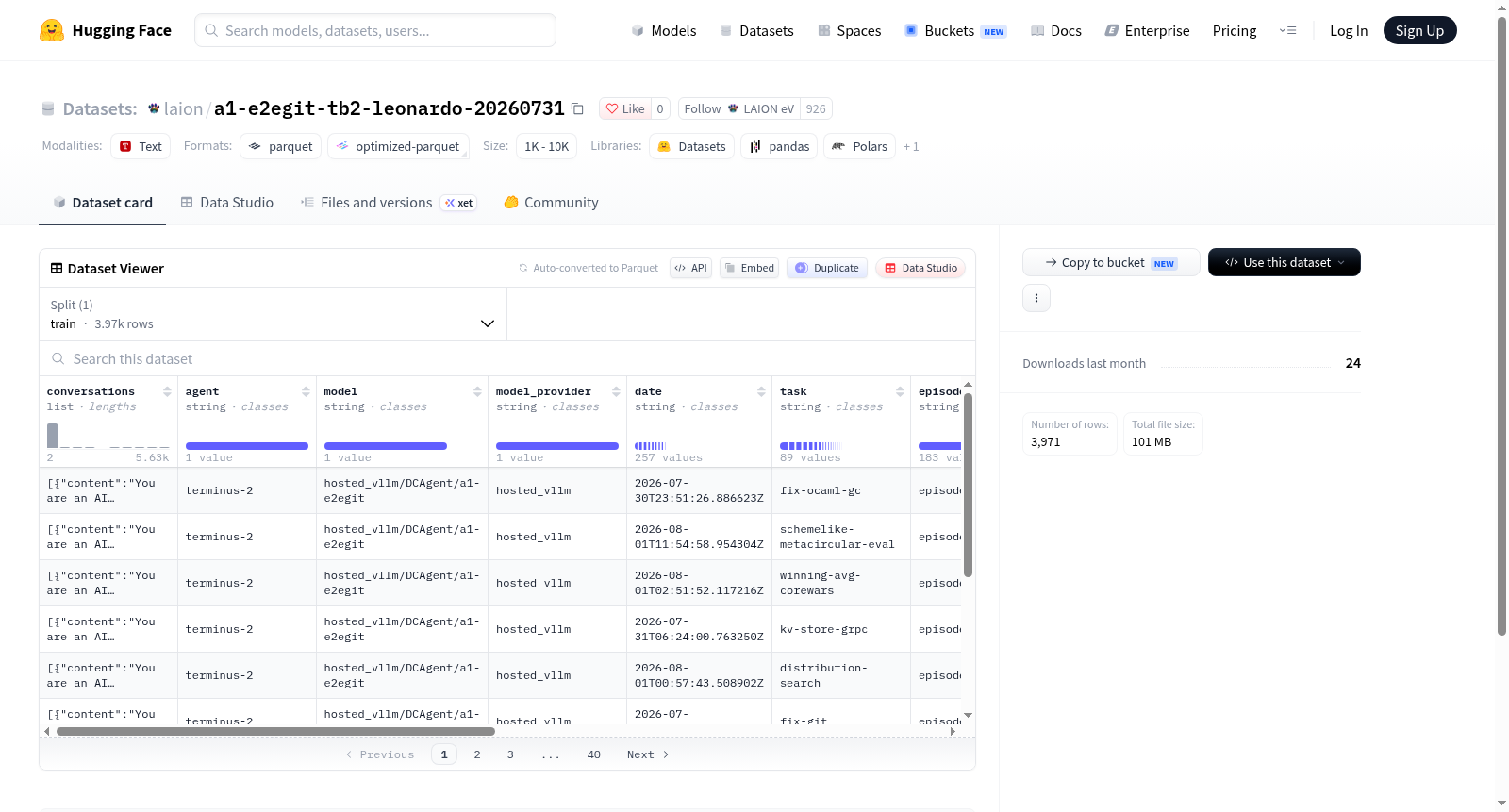Click the Sign Up button
Screen dimensions: 1509x812
point(1419,30)
